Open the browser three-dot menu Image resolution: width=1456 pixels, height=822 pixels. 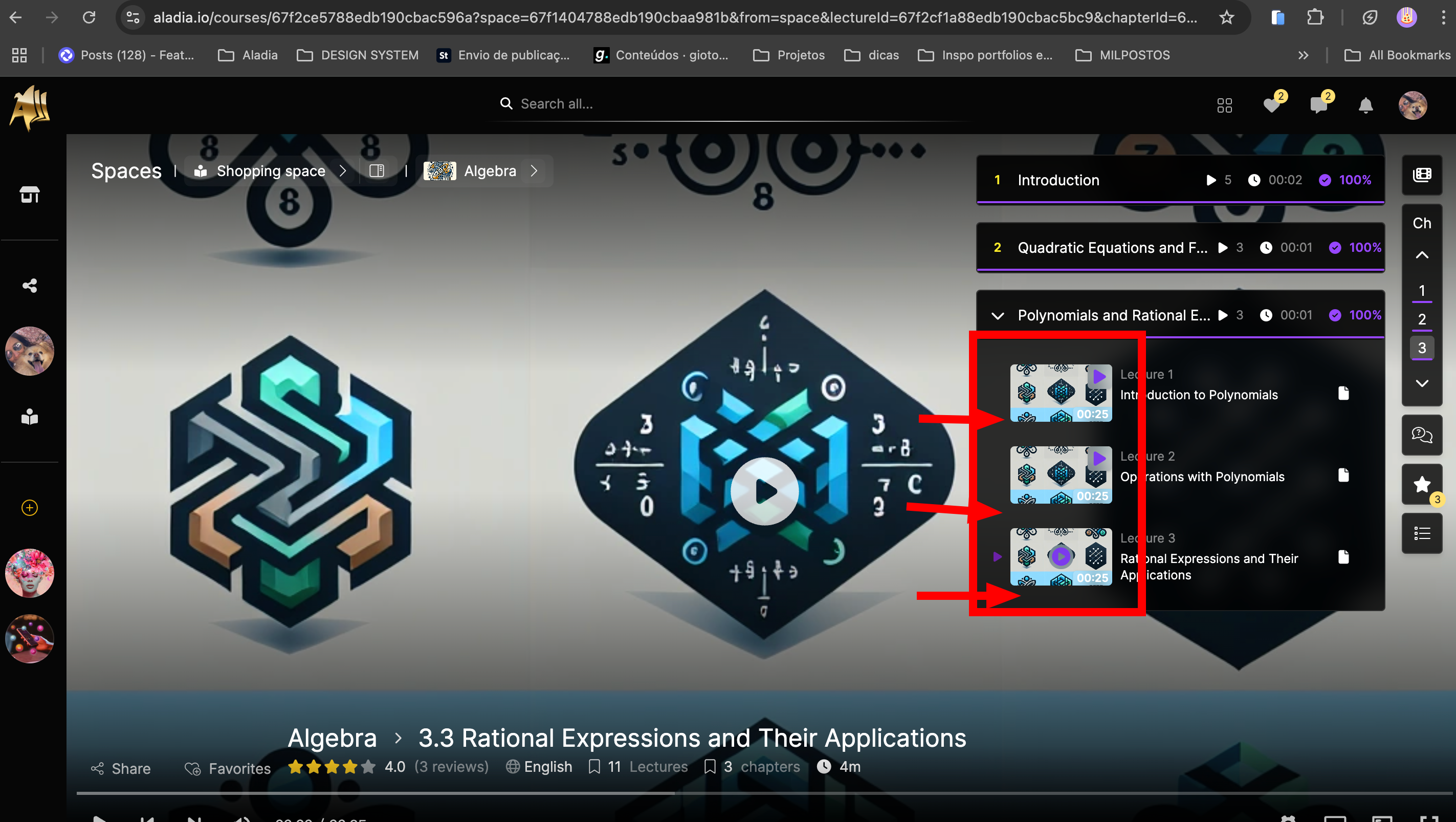pos(1443,17)
